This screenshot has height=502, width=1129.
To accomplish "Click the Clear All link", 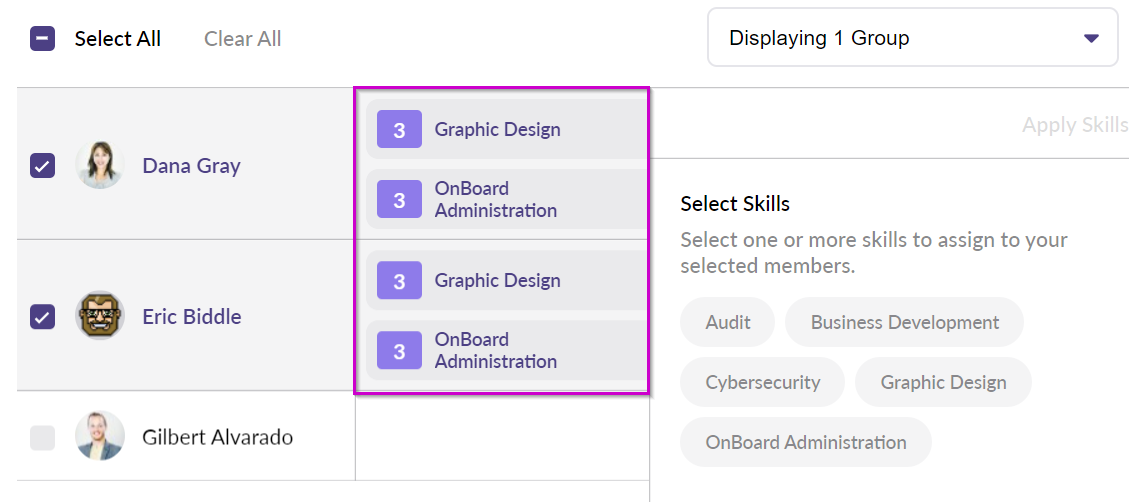I will coord(242,39).
